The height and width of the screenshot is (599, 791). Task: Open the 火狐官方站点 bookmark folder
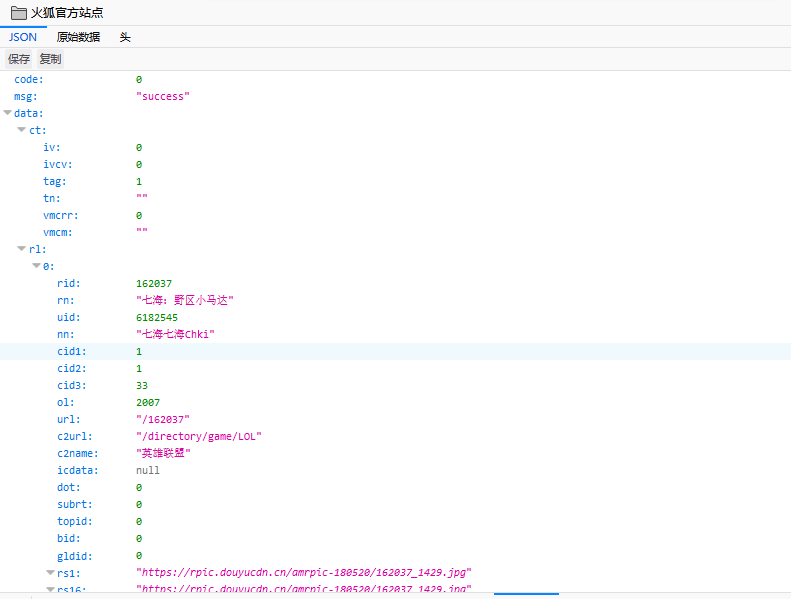click(57, 13)
